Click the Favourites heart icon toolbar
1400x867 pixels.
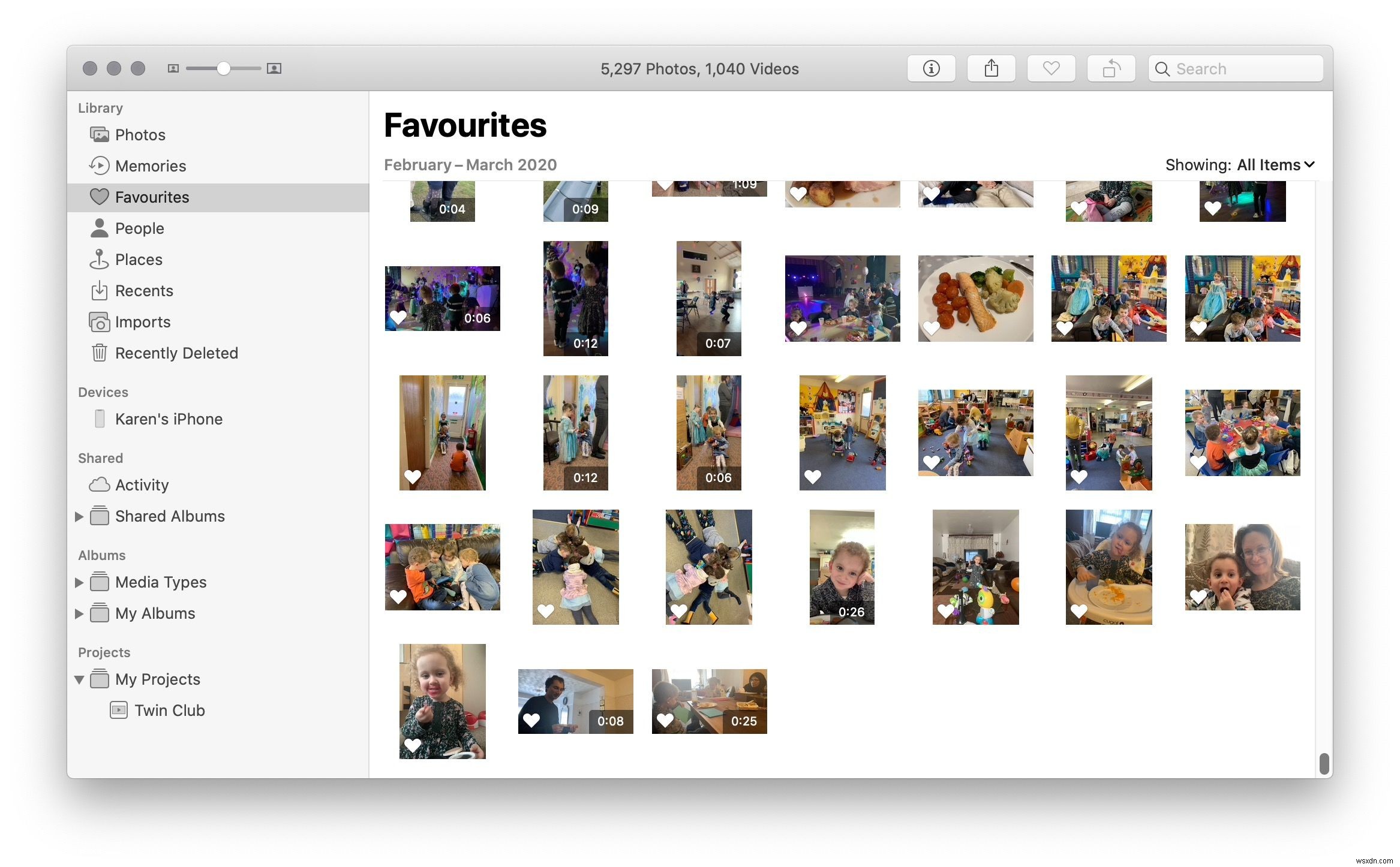(1051, 68)
